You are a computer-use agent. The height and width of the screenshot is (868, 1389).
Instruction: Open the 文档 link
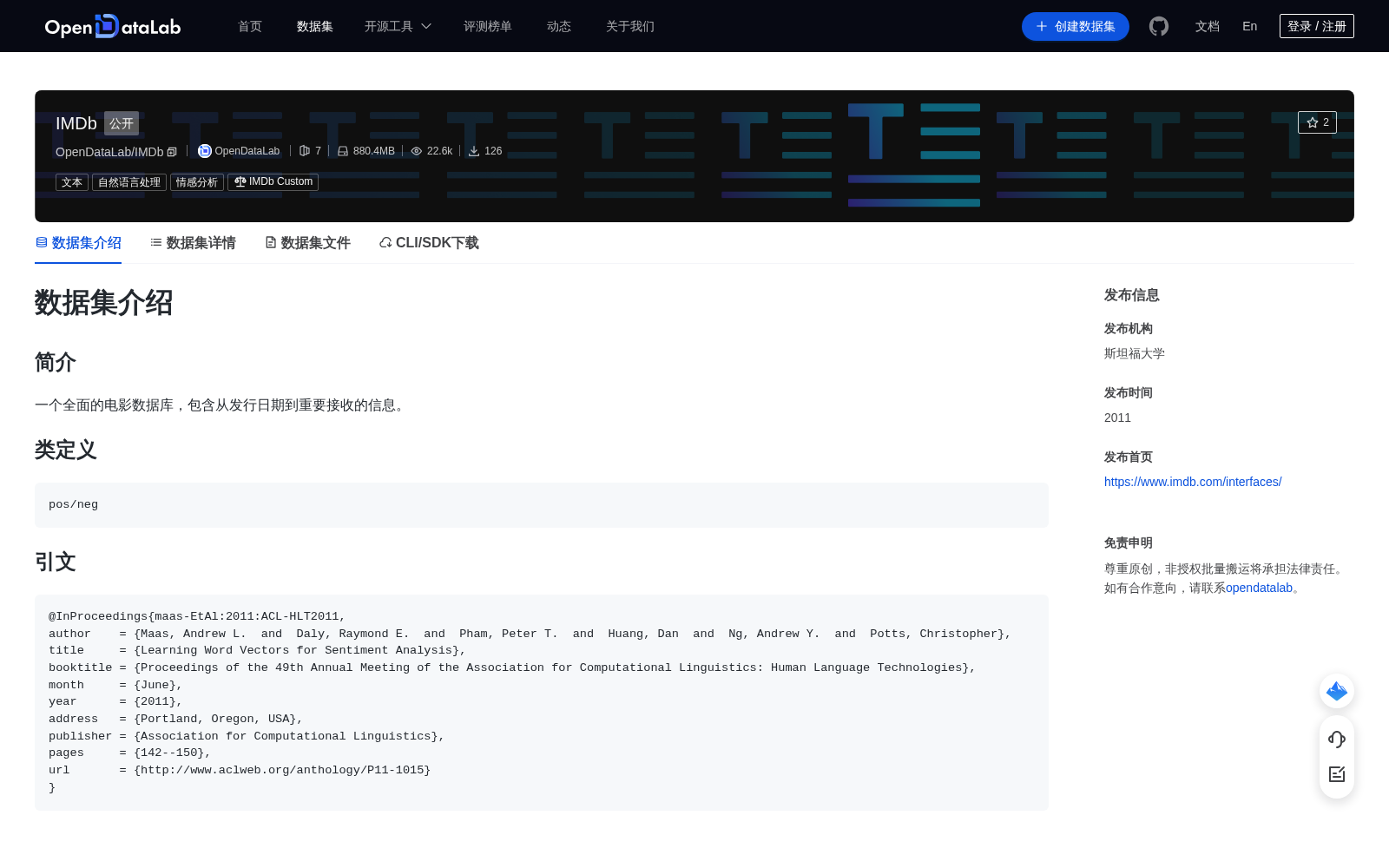1208,26
